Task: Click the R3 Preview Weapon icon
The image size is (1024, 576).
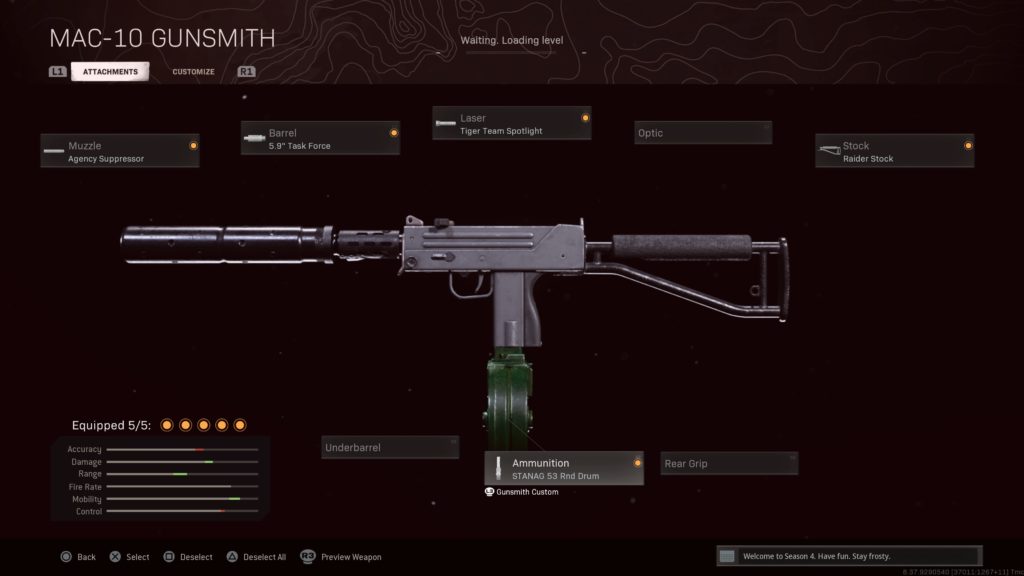Action: coord(308,556)
